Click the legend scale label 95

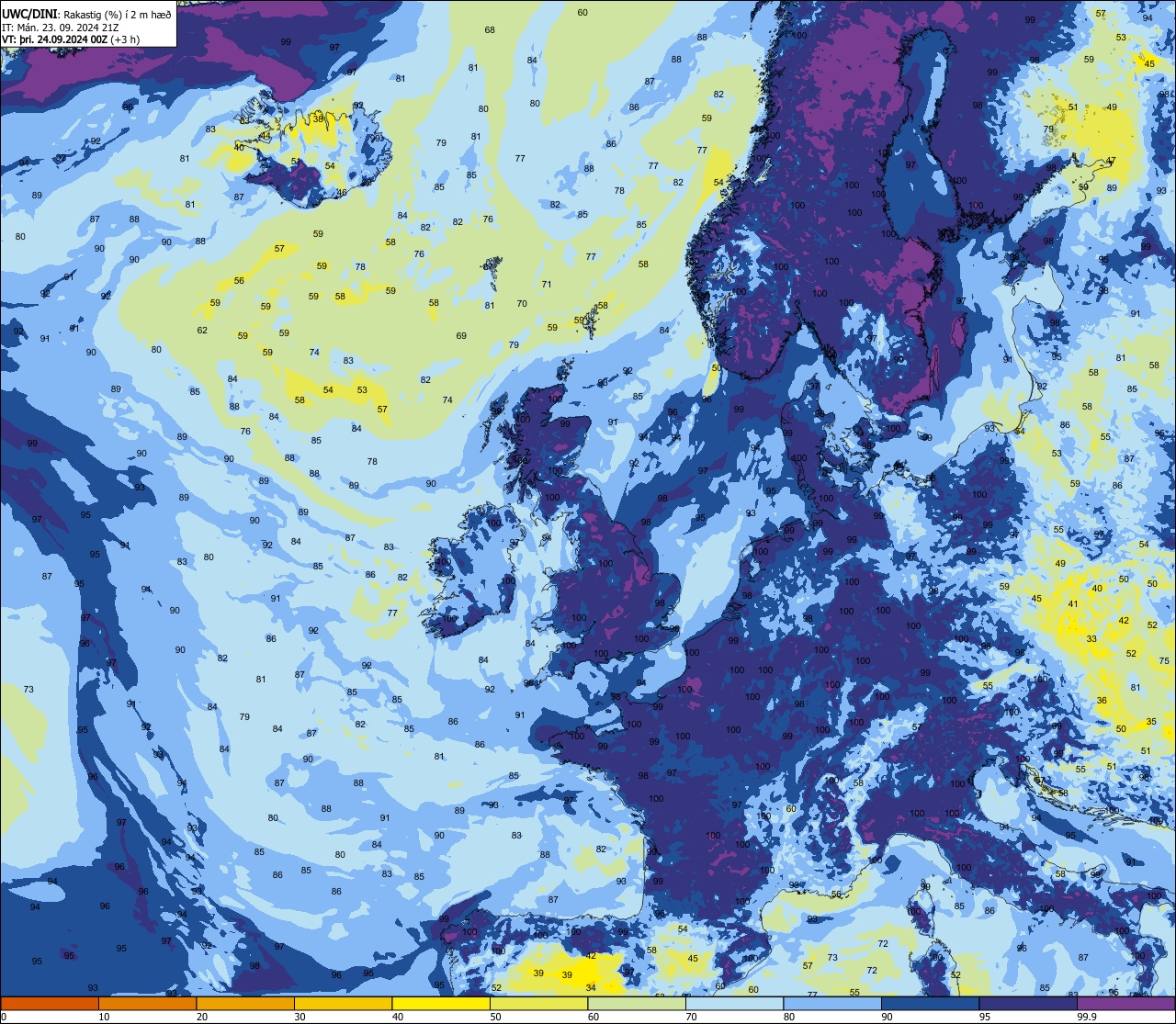tap(985, 1017)
